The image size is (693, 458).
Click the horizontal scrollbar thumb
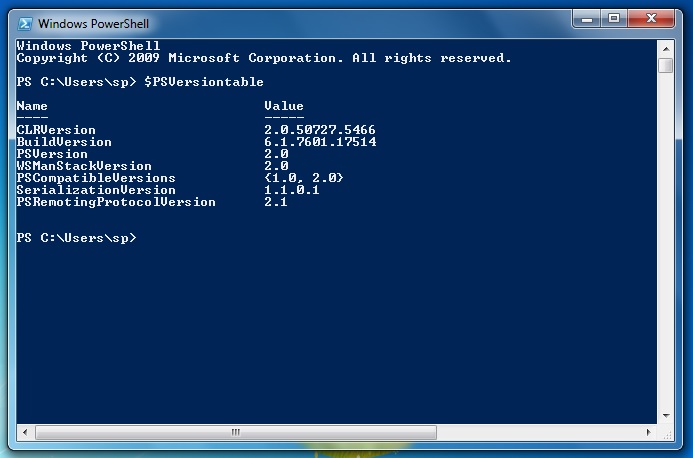tap(236, 432)
